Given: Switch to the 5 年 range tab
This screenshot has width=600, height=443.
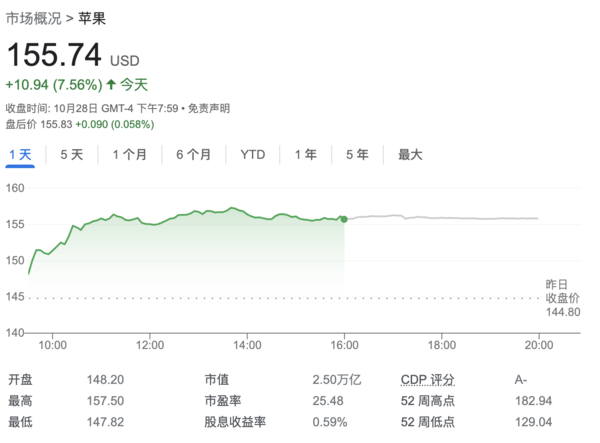Looking at the screenshot, I should coord(357,155).
